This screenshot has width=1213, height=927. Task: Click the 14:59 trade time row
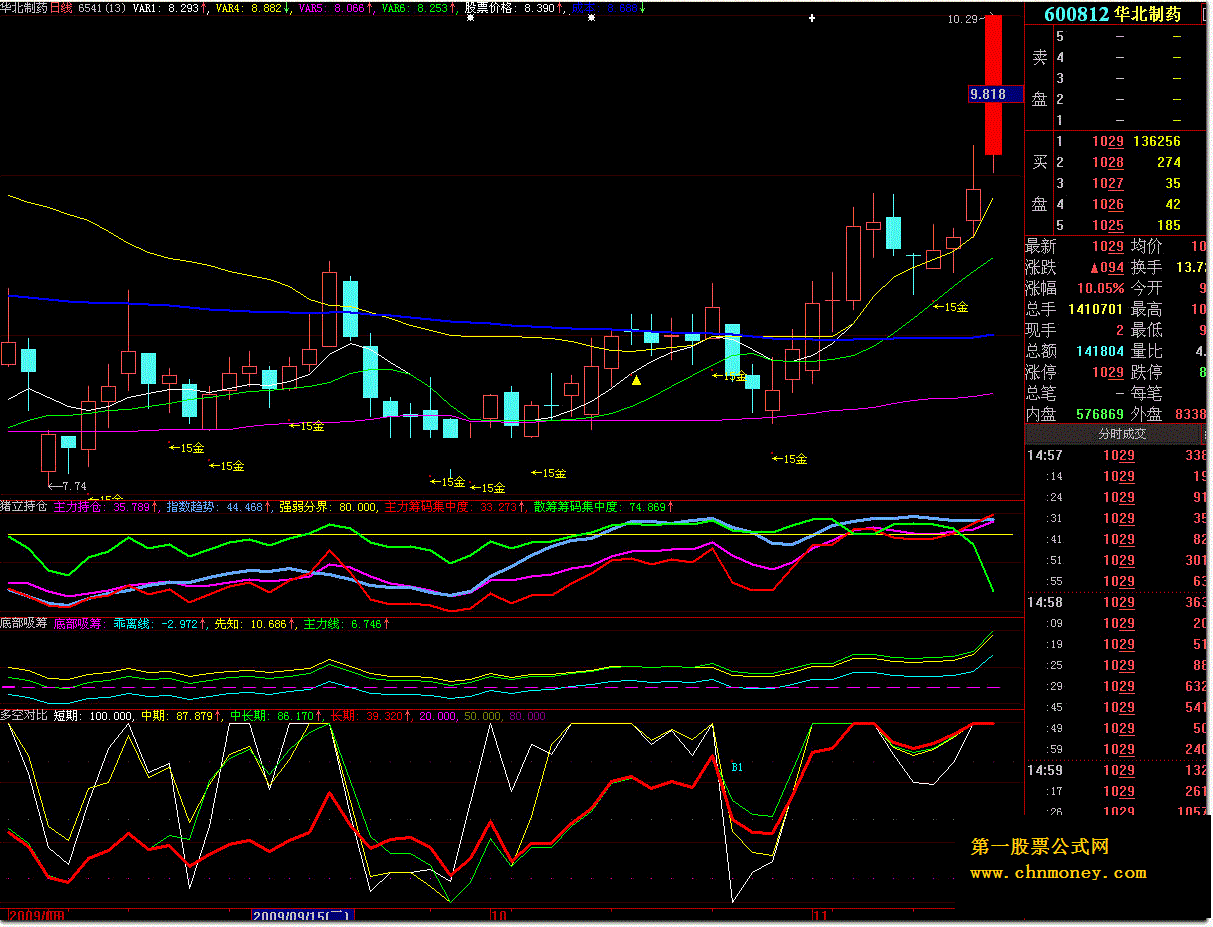(1118, 770)
